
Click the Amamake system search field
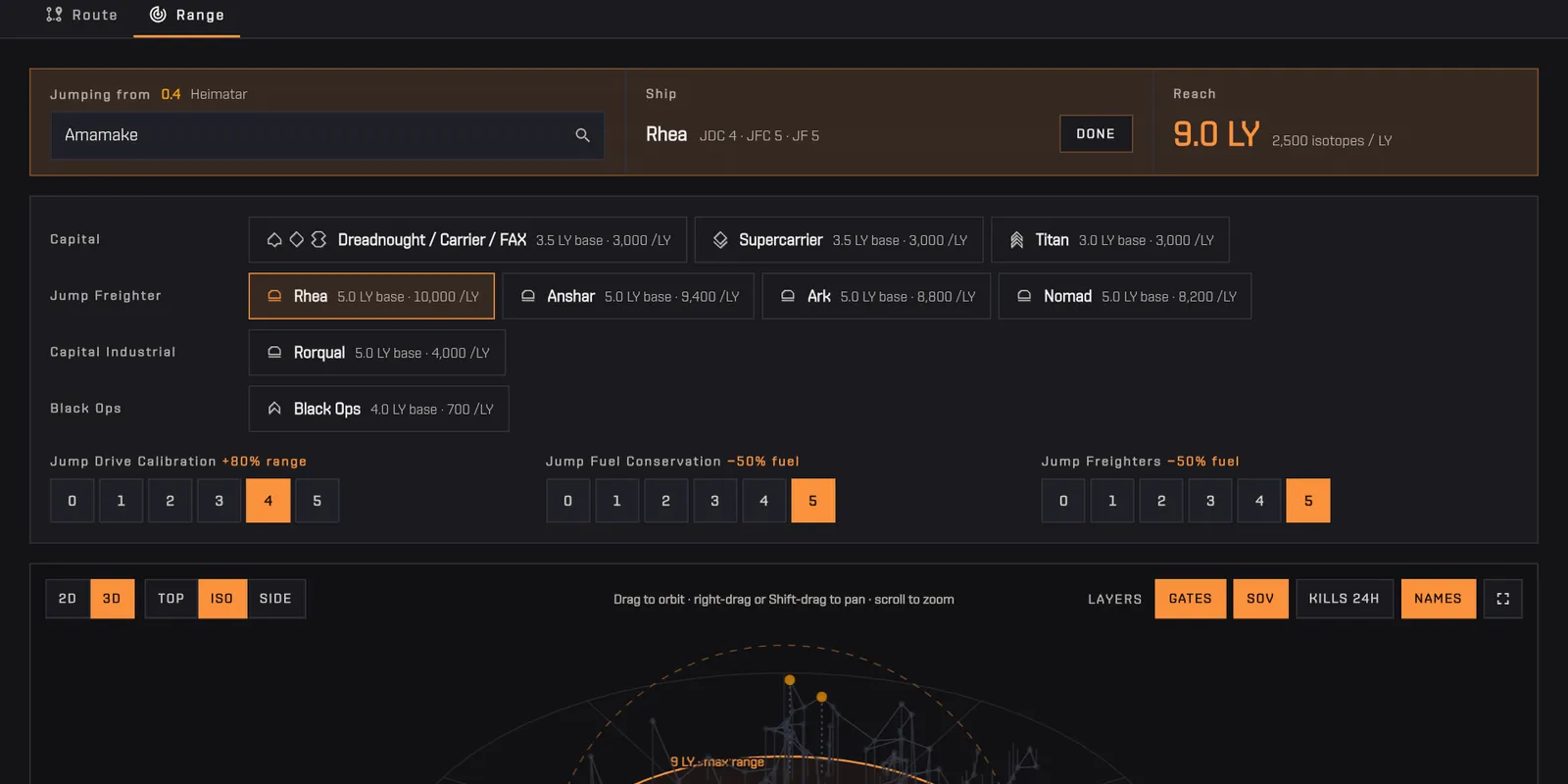(327, 135)
